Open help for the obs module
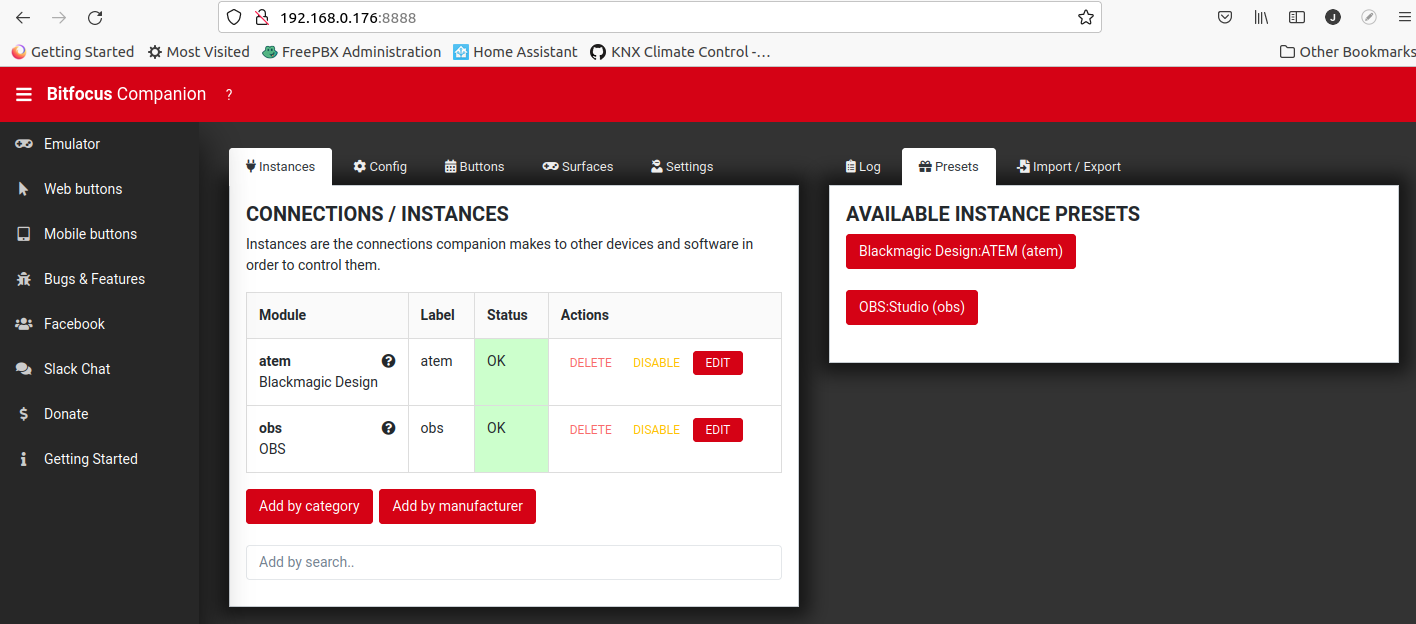Viewport: 1416px width, 624px height. coord(388,428)
